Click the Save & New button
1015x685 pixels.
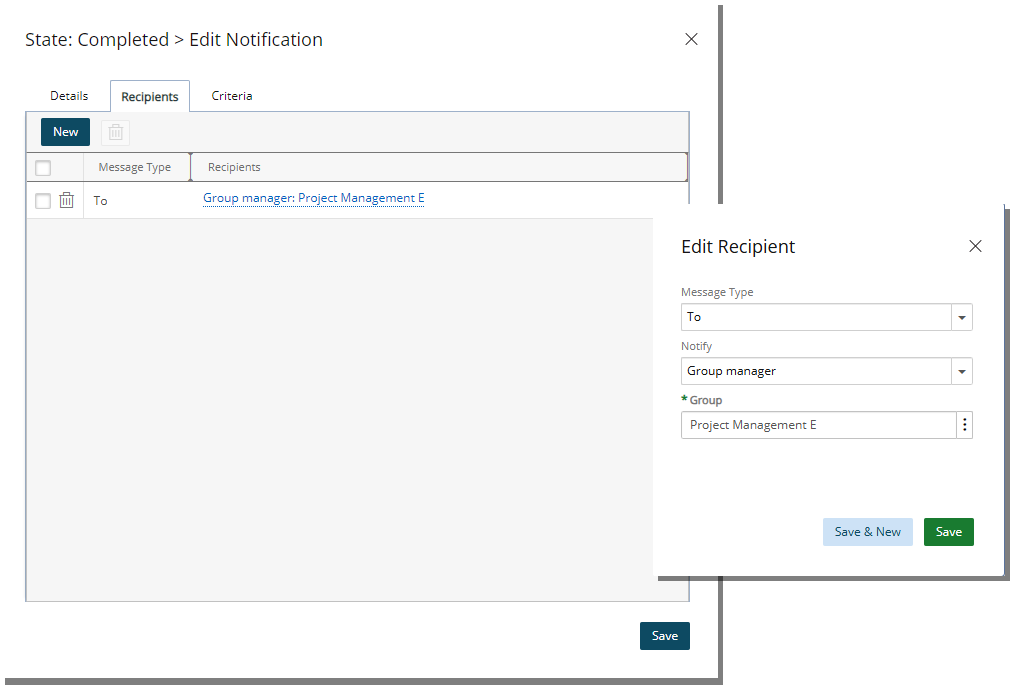[x=867, y=532]
